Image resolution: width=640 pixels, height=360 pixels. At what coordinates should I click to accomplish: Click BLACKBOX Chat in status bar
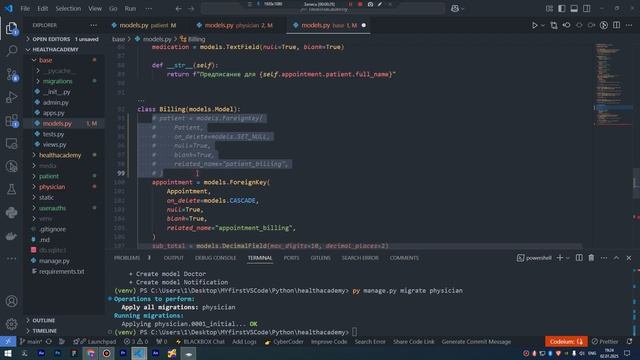[200, 342]
